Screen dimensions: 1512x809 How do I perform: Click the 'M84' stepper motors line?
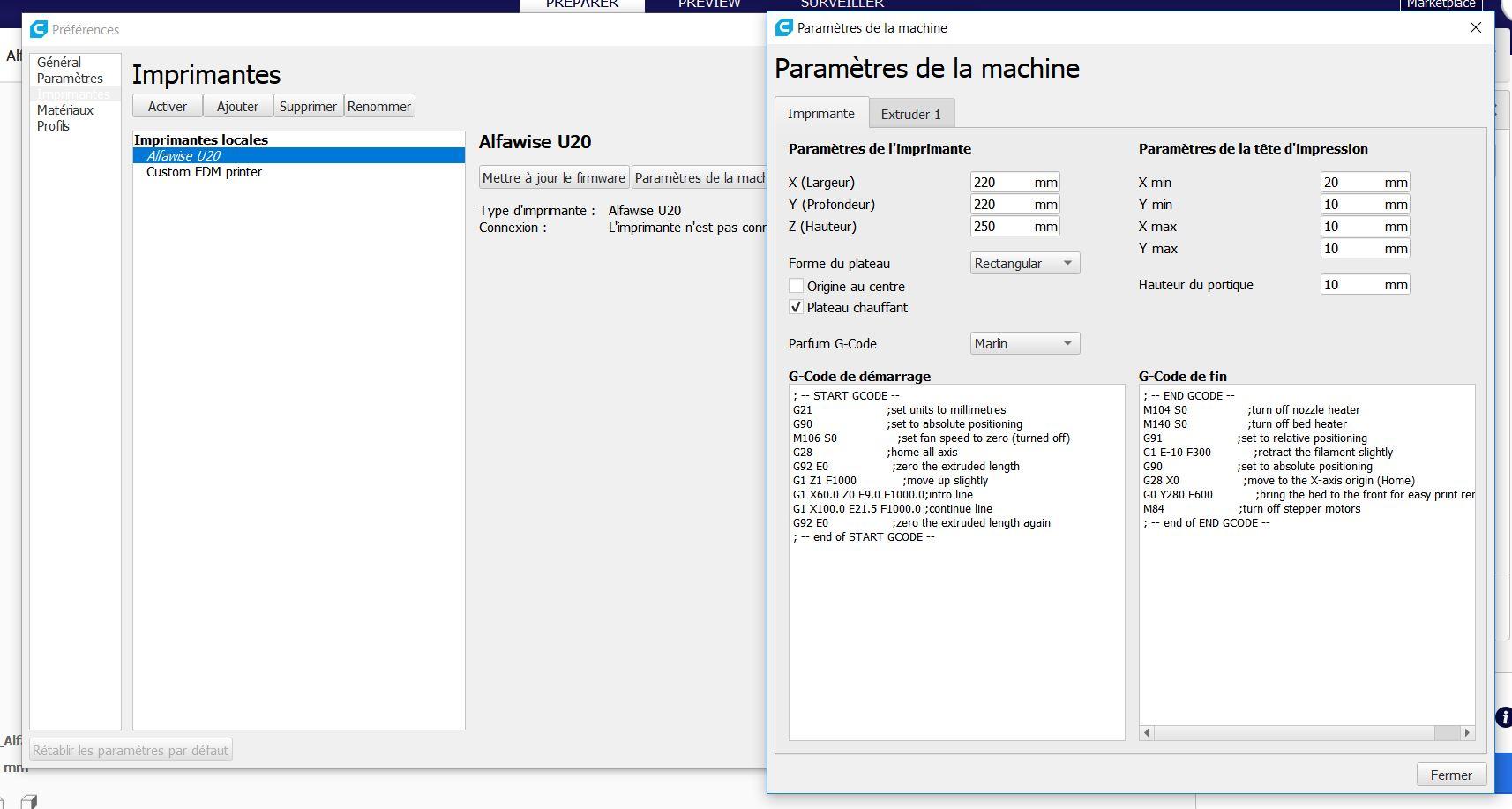(x=1252, y=508)
